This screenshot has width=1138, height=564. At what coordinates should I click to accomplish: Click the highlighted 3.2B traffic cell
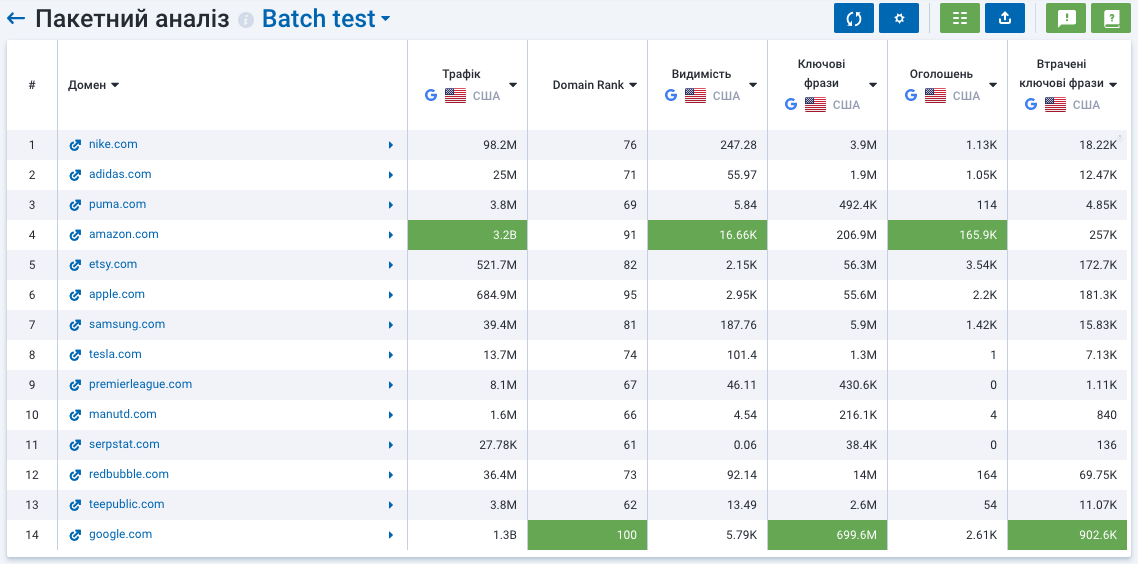tap(467, 235)
